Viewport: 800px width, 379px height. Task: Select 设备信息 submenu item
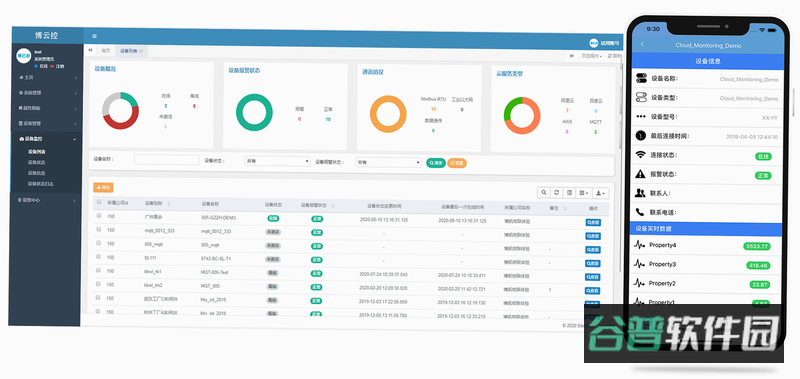tap(37, 173)
